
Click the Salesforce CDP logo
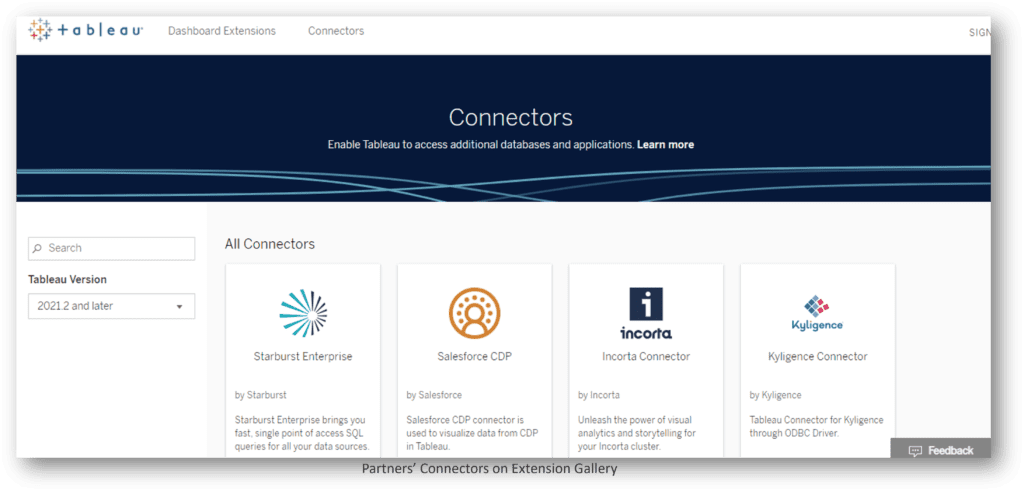tap(474, 313)
